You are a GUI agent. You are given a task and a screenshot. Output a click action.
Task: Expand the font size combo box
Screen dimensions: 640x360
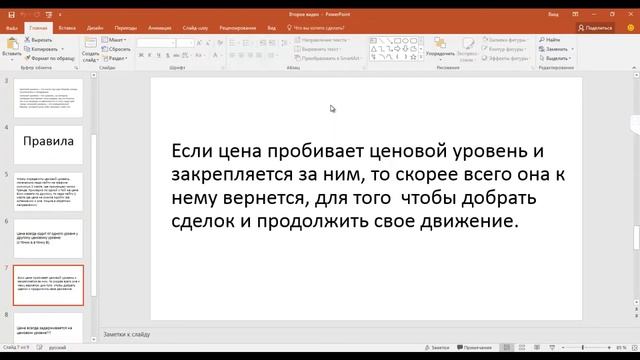(191, 43)
